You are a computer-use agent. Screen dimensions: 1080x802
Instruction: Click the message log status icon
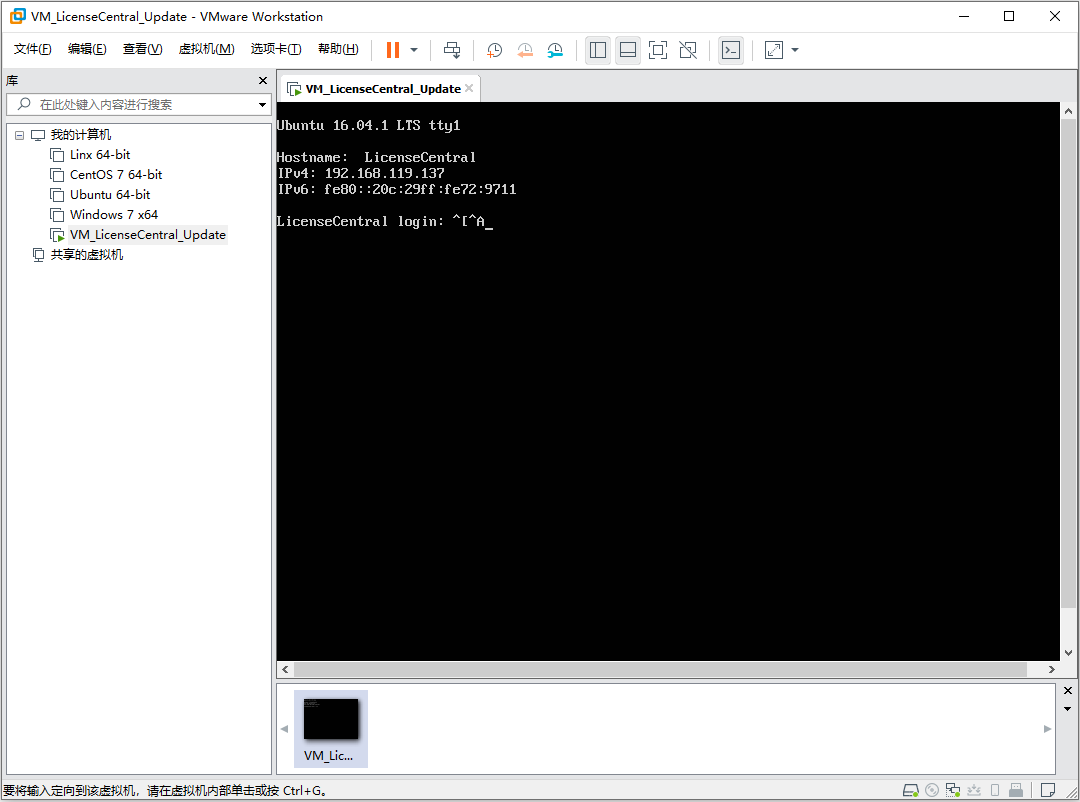click(x=1048, y=790)
